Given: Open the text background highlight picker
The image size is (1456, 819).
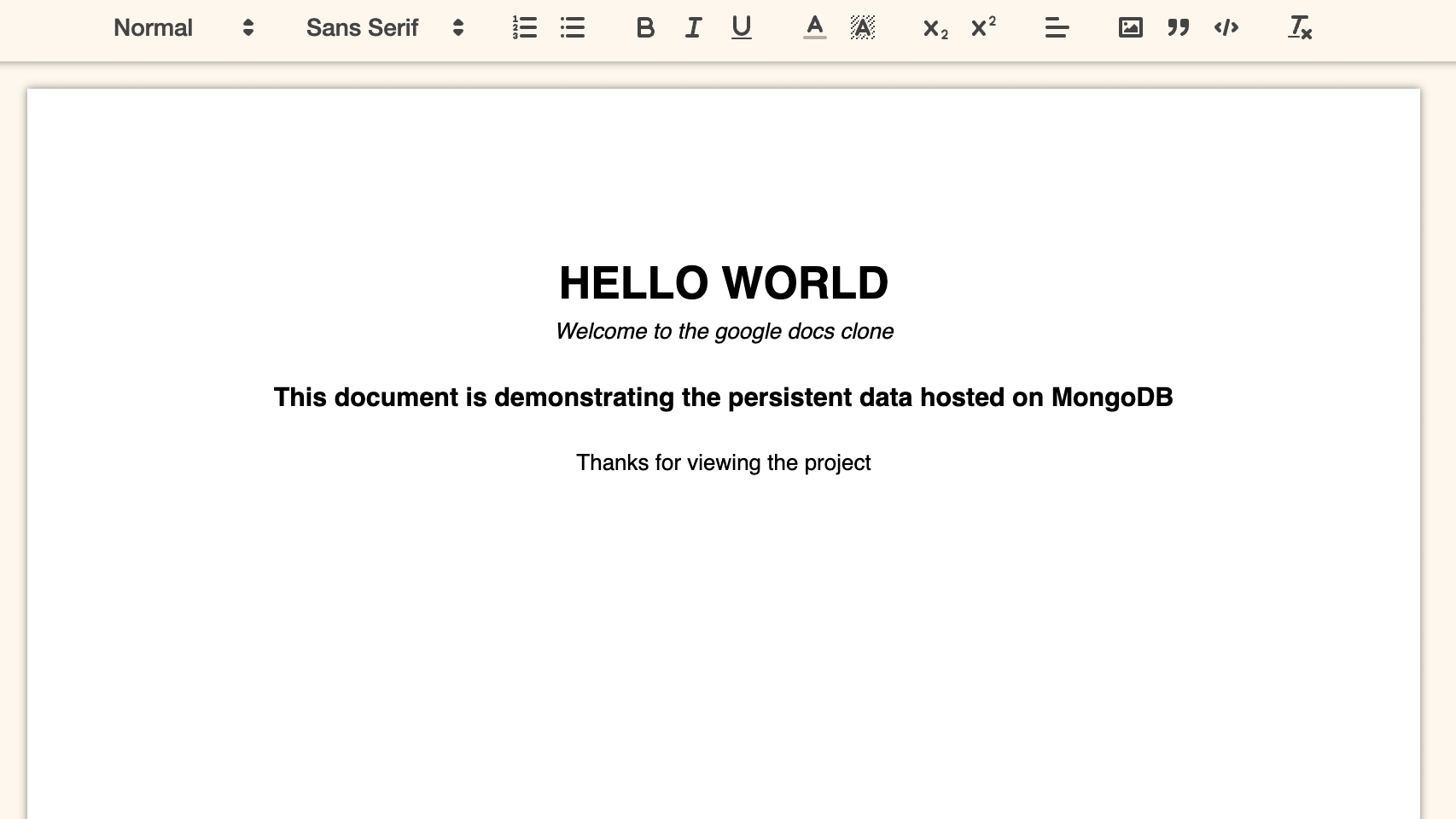Looking at the screenshot, I should point(863,28).
